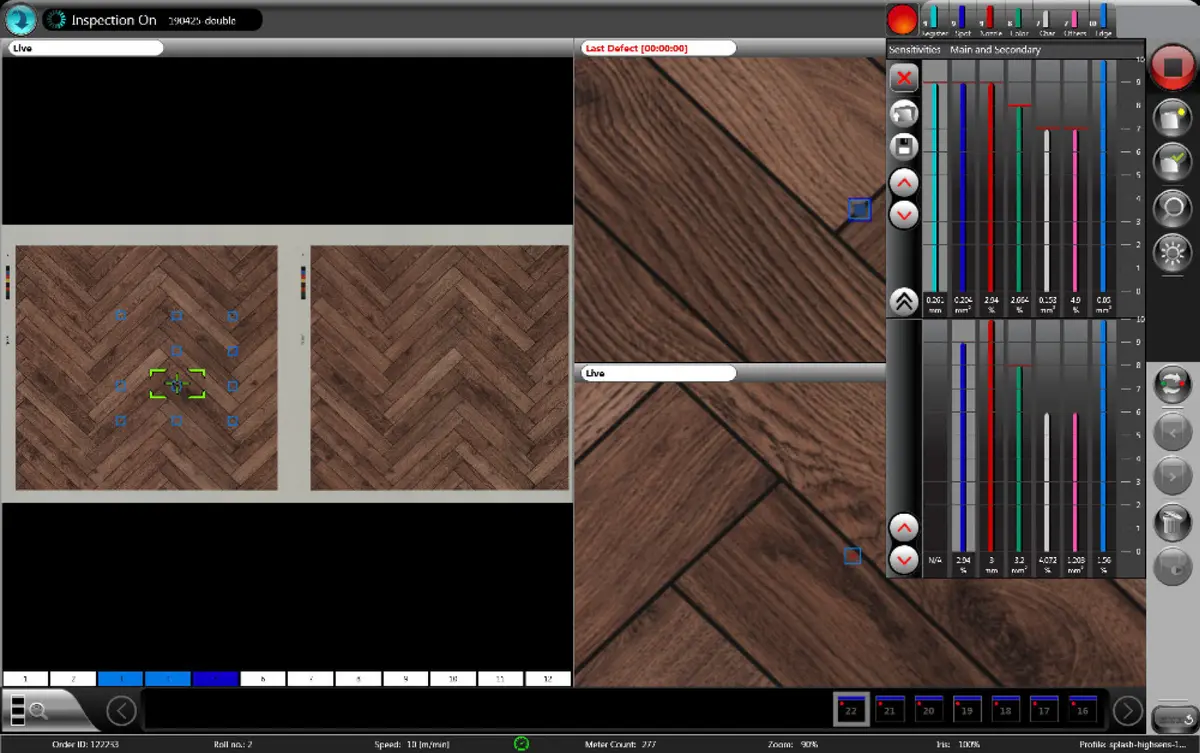1200x753 pixels.
Task: Click the refresh arrows icon with colored dots
Action: (1171, 386)
